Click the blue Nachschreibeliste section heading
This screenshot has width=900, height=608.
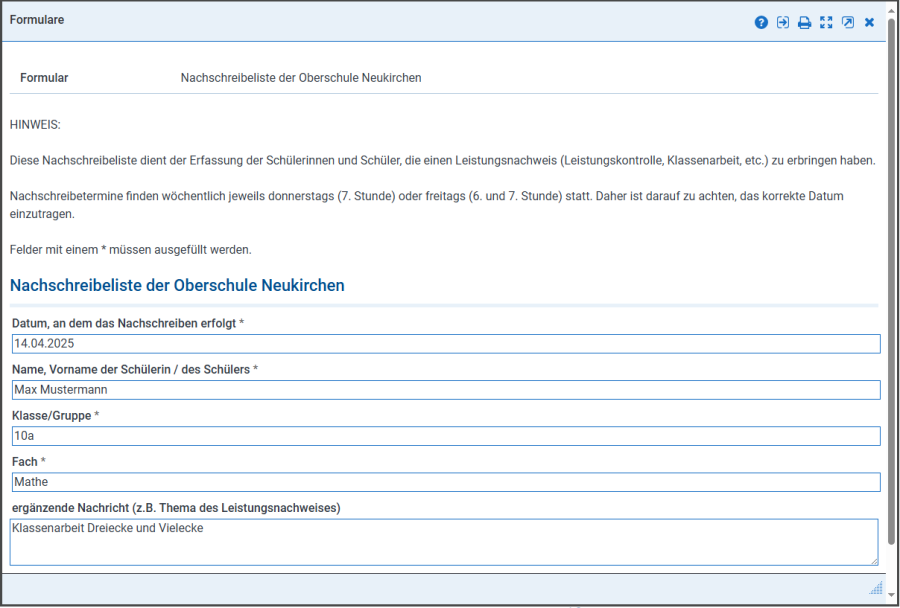[177, 285]
